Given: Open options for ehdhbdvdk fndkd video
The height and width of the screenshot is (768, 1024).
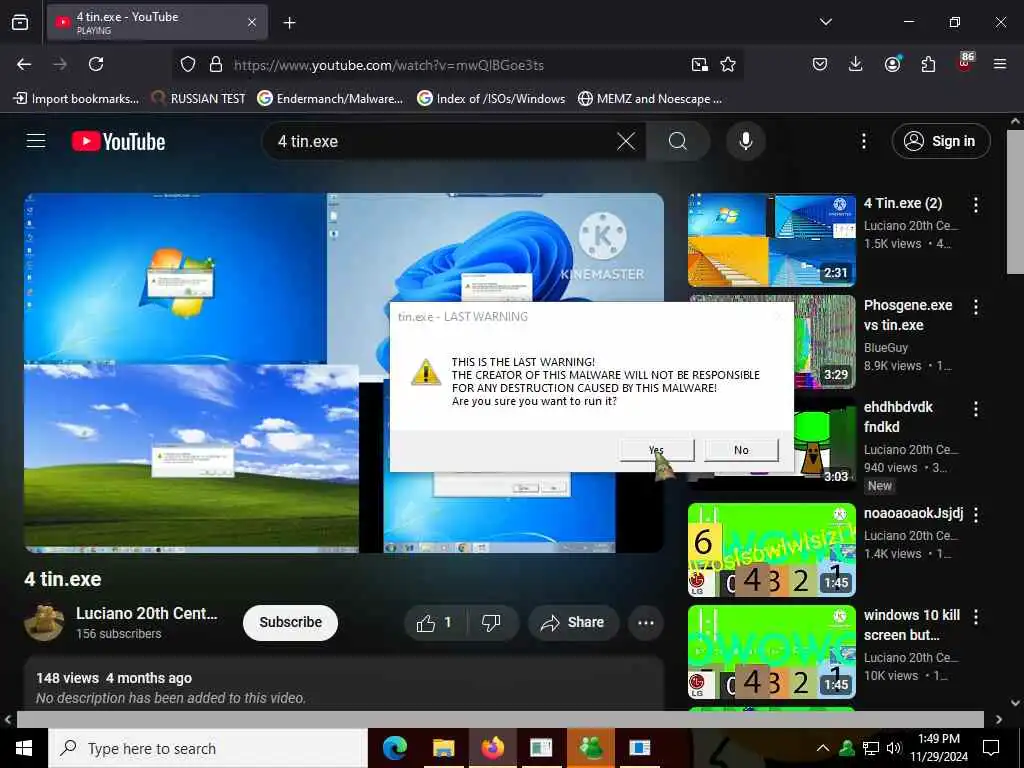Looking at the screenshot, I should [x=976, y=409].
